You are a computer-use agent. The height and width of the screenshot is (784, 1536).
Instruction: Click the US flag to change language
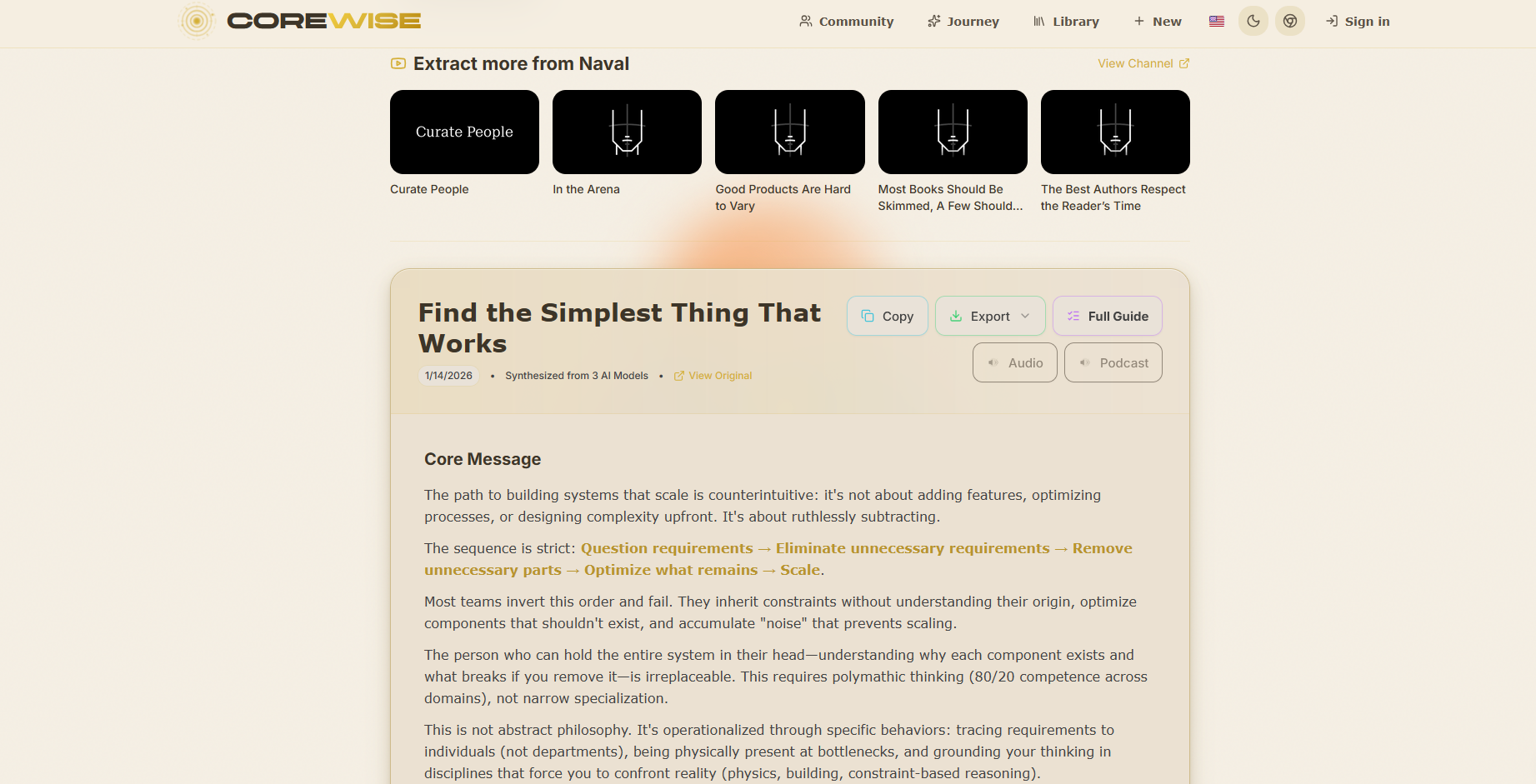pos(1216,21)
